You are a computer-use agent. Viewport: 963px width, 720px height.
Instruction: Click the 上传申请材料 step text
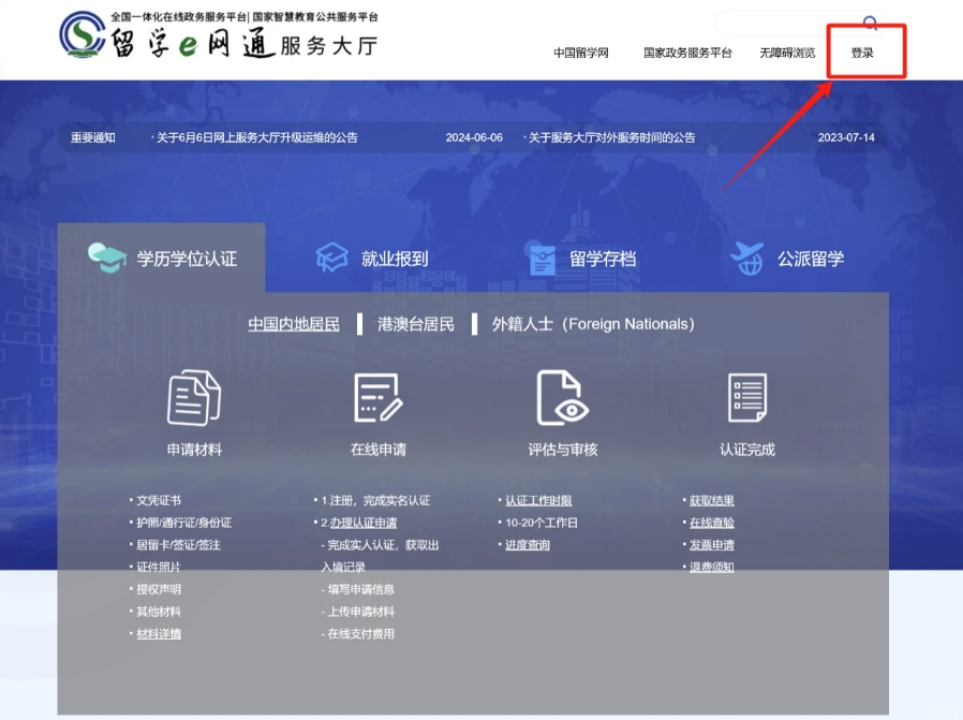[x=361, y=611]
